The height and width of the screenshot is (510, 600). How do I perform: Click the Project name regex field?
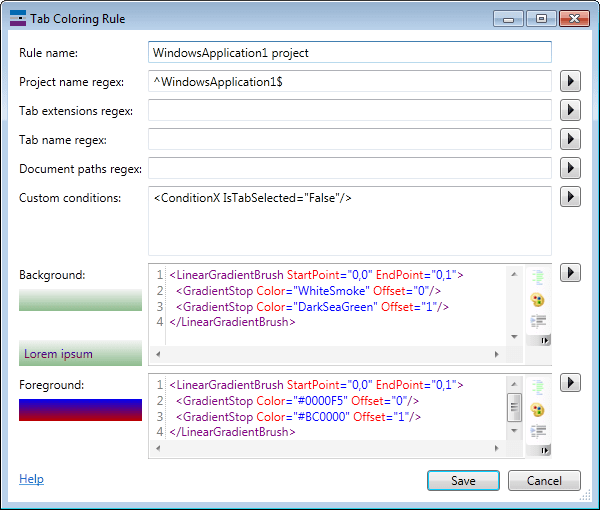point(350,81)
